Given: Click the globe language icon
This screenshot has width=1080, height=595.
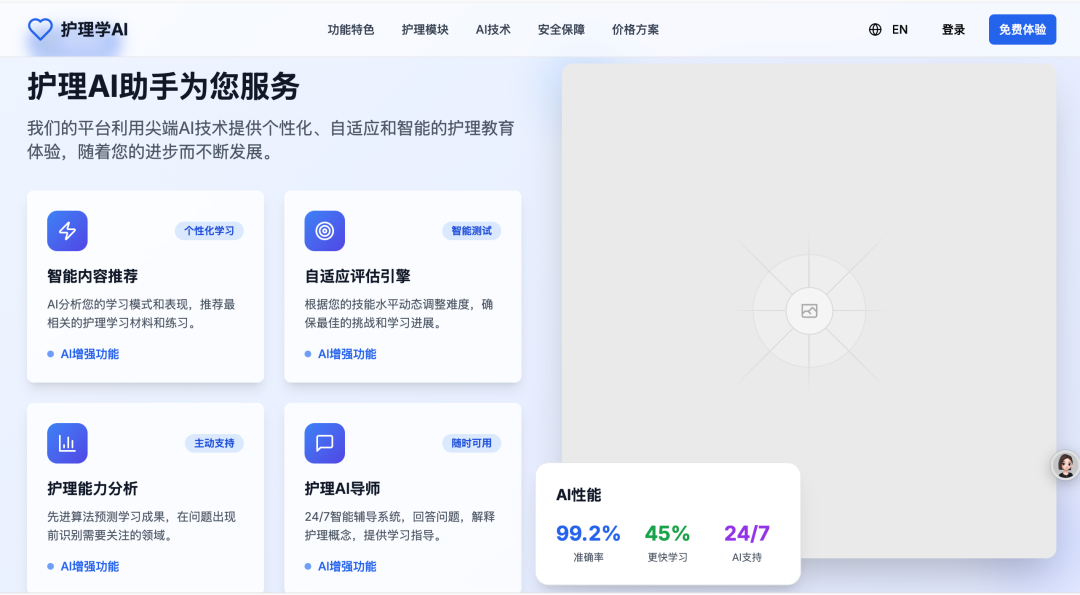Looking at the screenshot, I should click(875, 30).
